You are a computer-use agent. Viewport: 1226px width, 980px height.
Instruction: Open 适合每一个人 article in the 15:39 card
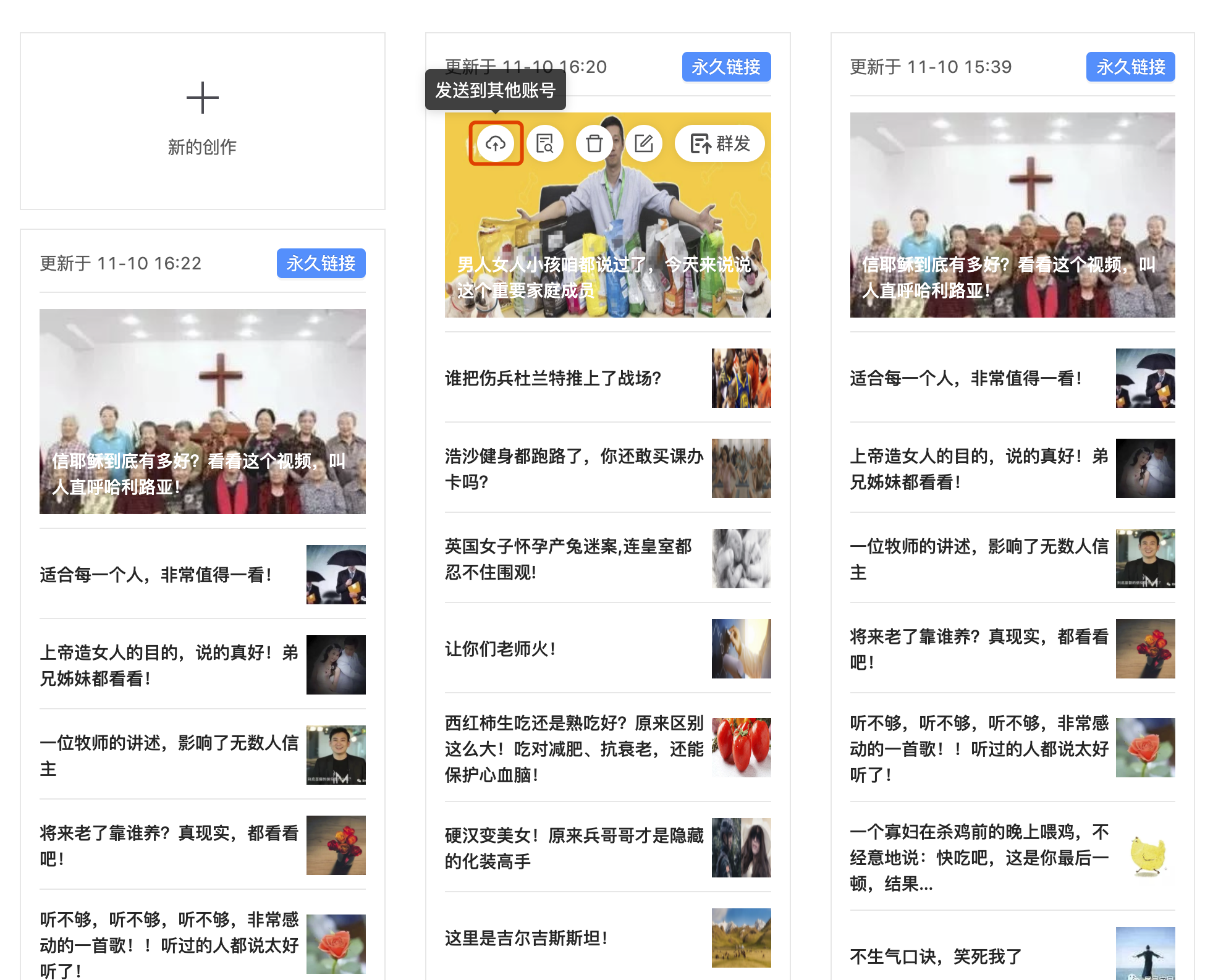pyautogui.click(x=966, y=378)
